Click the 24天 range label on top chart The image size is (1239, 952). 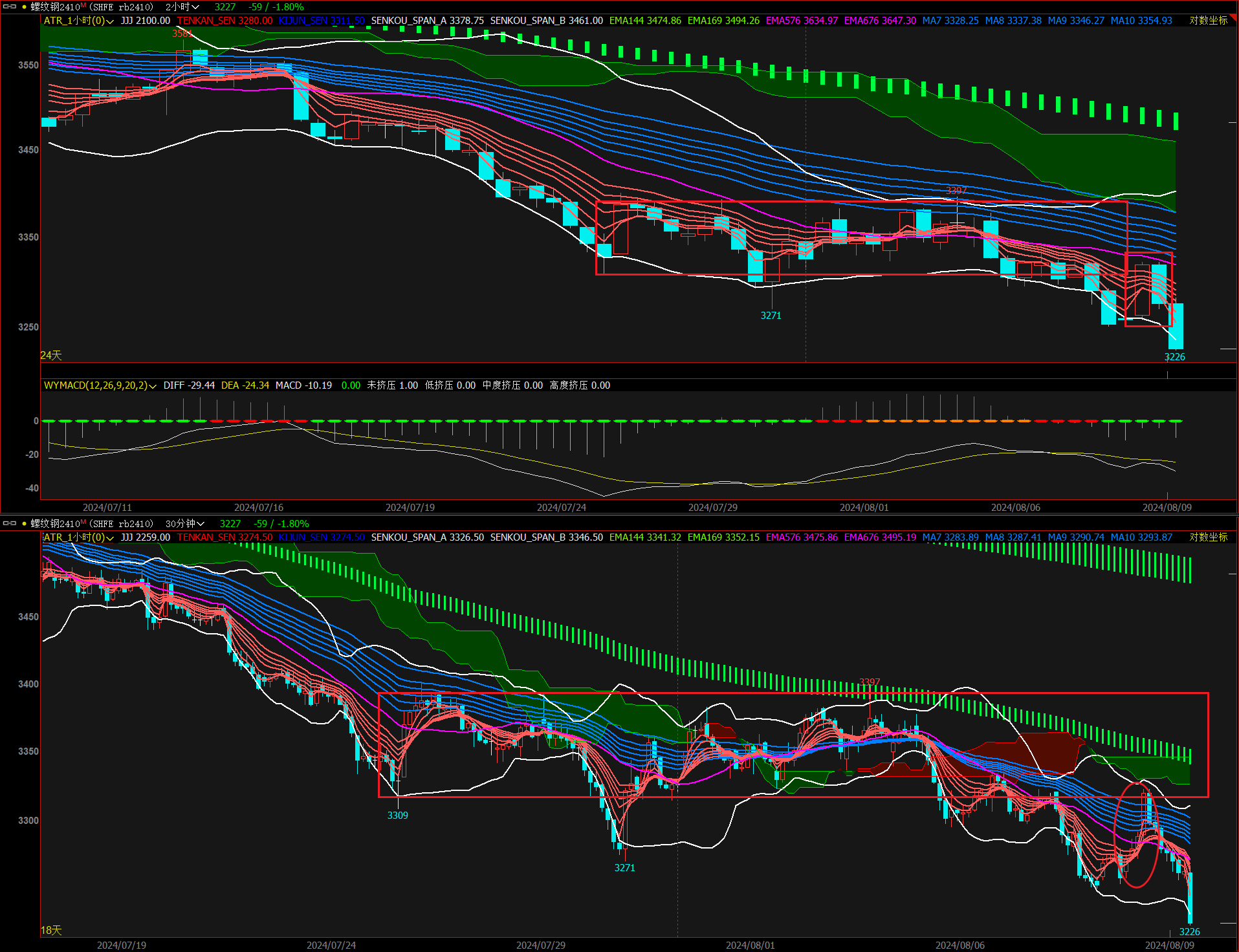(51, 355)
